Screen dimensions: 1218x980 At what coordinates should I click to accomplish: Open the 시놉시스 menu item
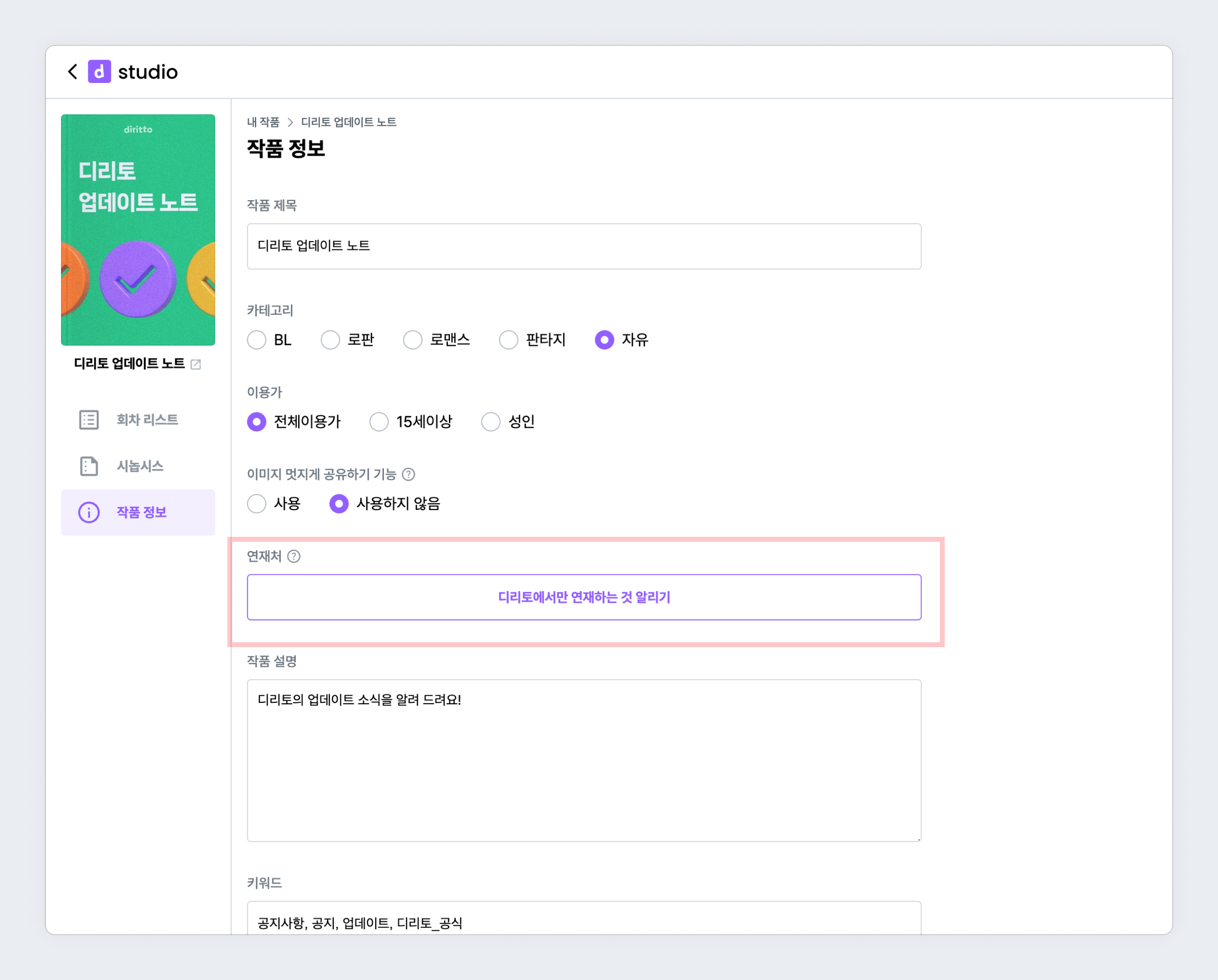[x=140, y=466]
